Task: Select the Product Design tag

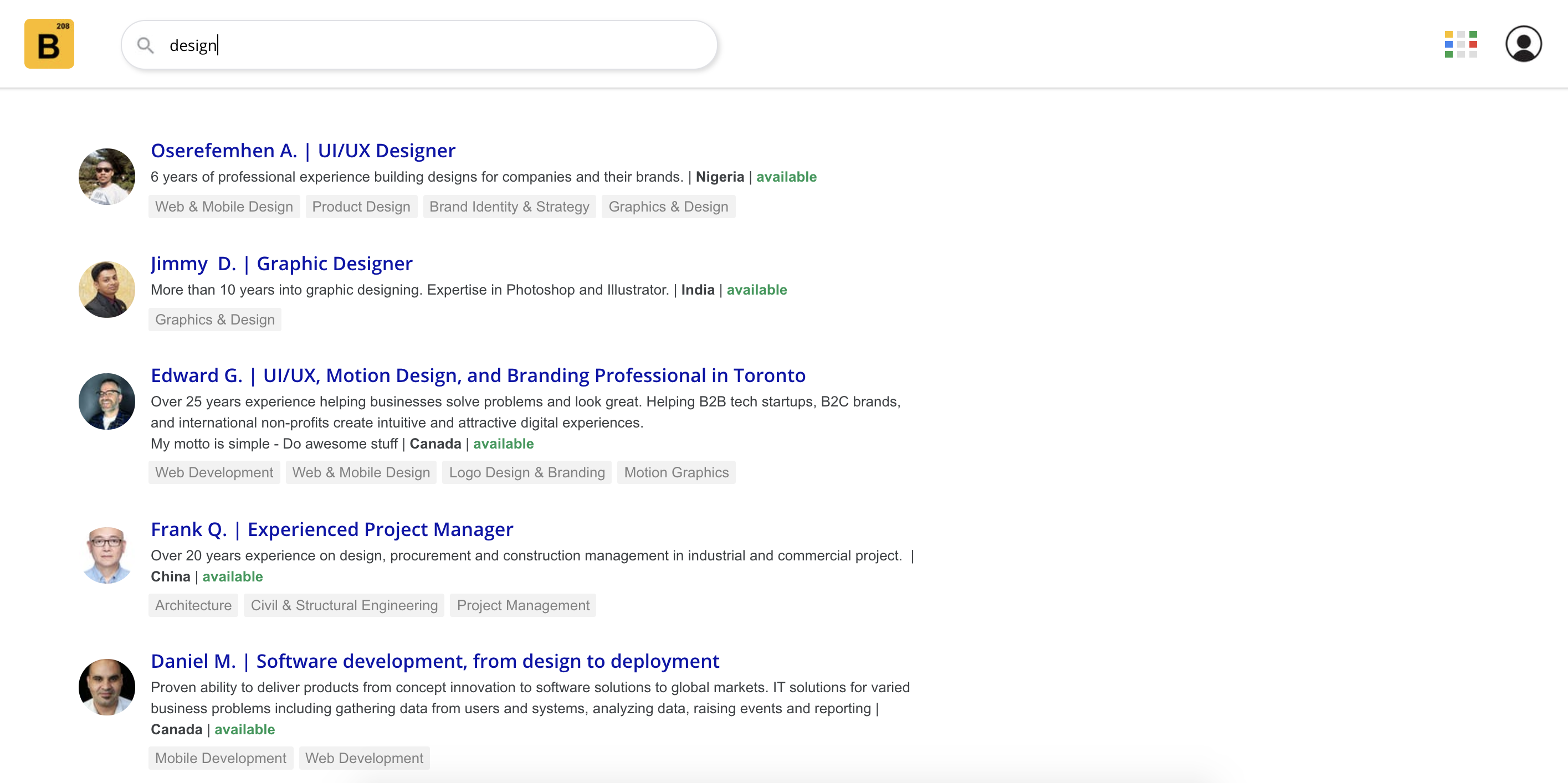Action: 361,206
